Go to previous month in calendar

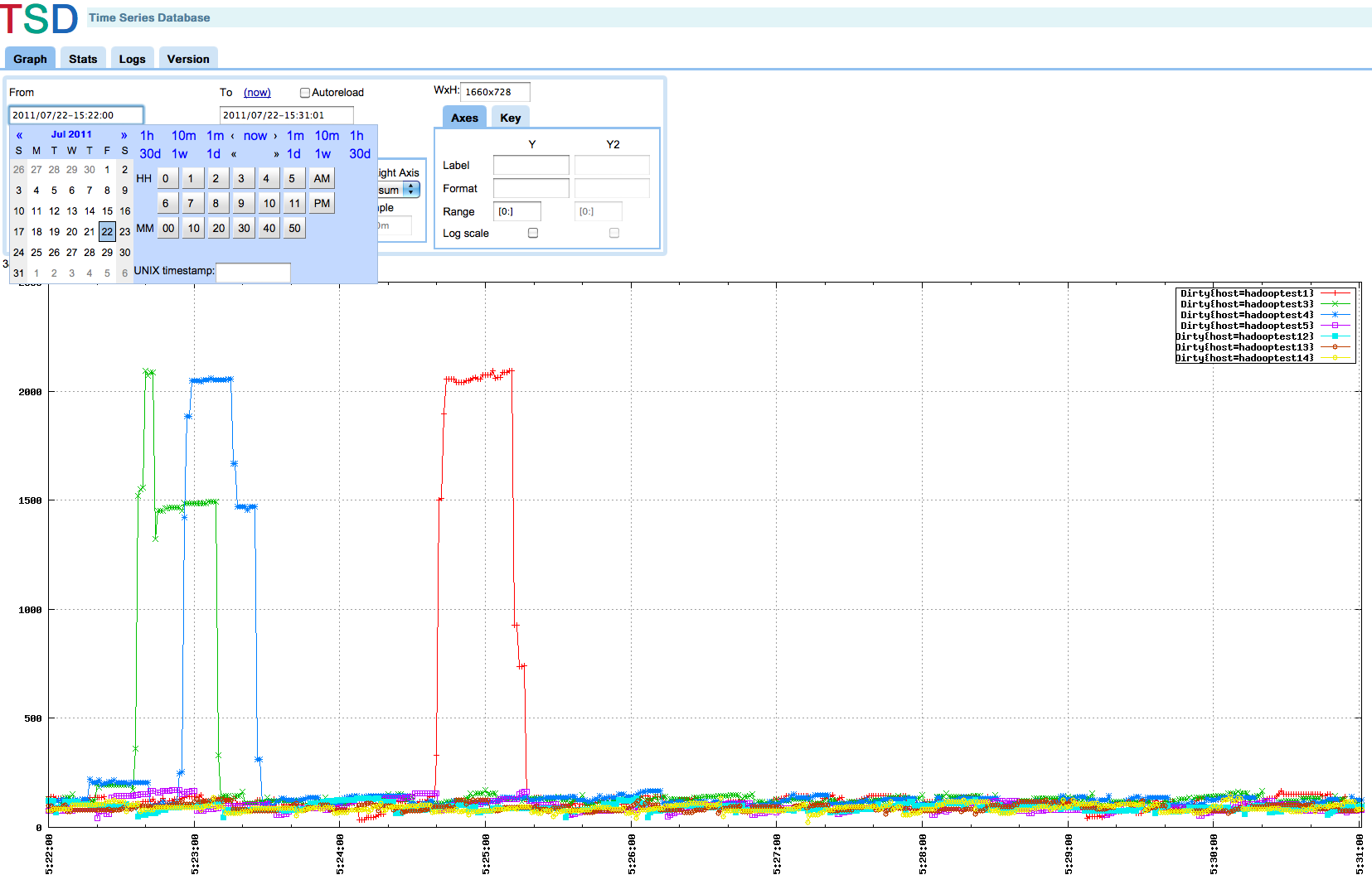(x=19, y=135)
